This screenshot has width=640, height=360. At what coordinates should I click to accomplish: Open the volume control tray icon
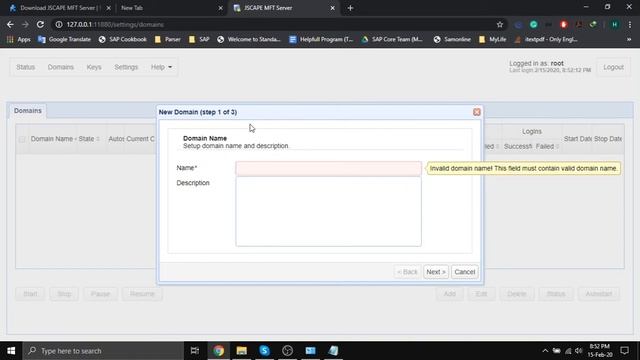[x=578, y=351]
